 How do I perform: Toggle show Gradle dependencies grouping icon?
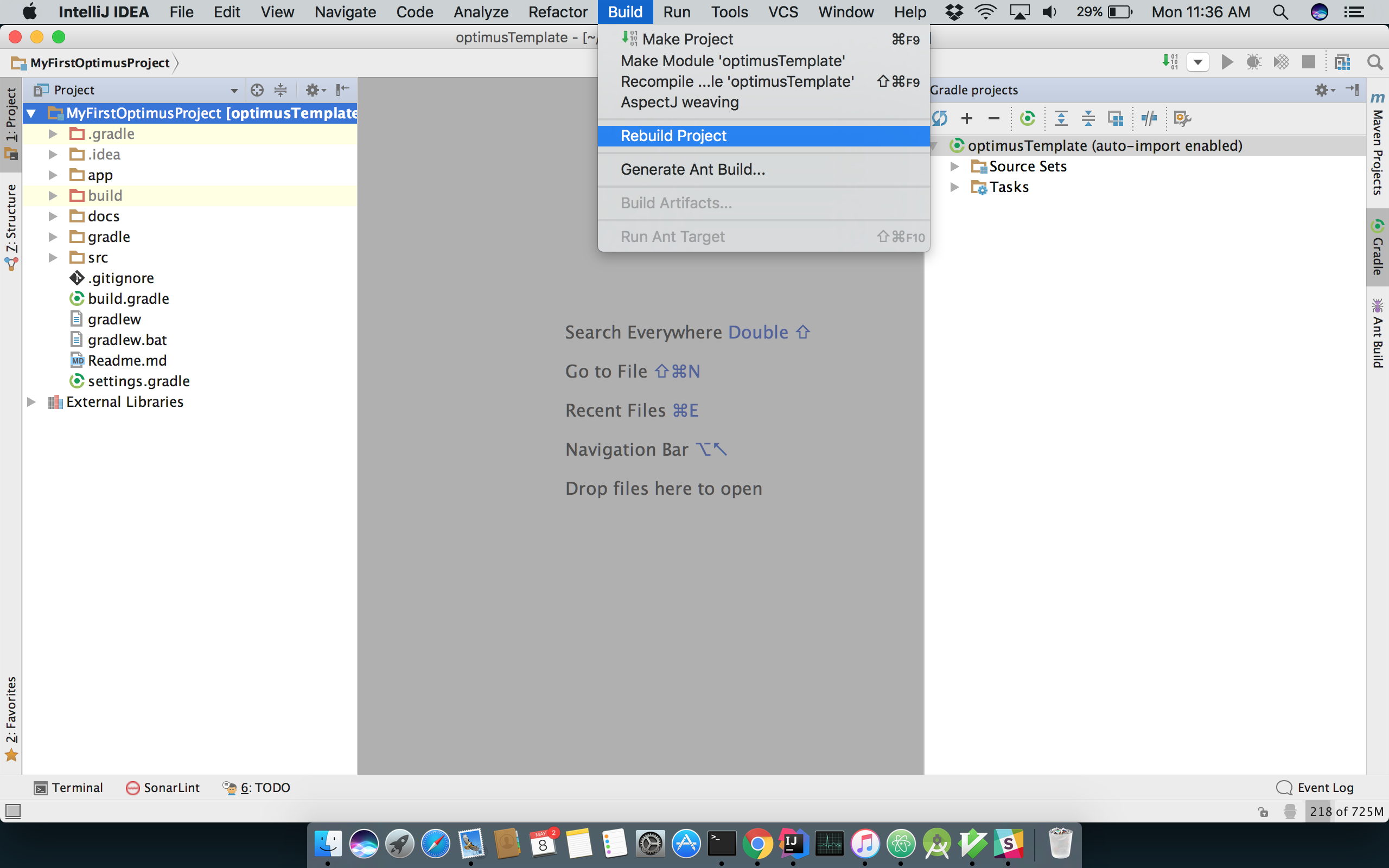click(x=1115, y=119)
